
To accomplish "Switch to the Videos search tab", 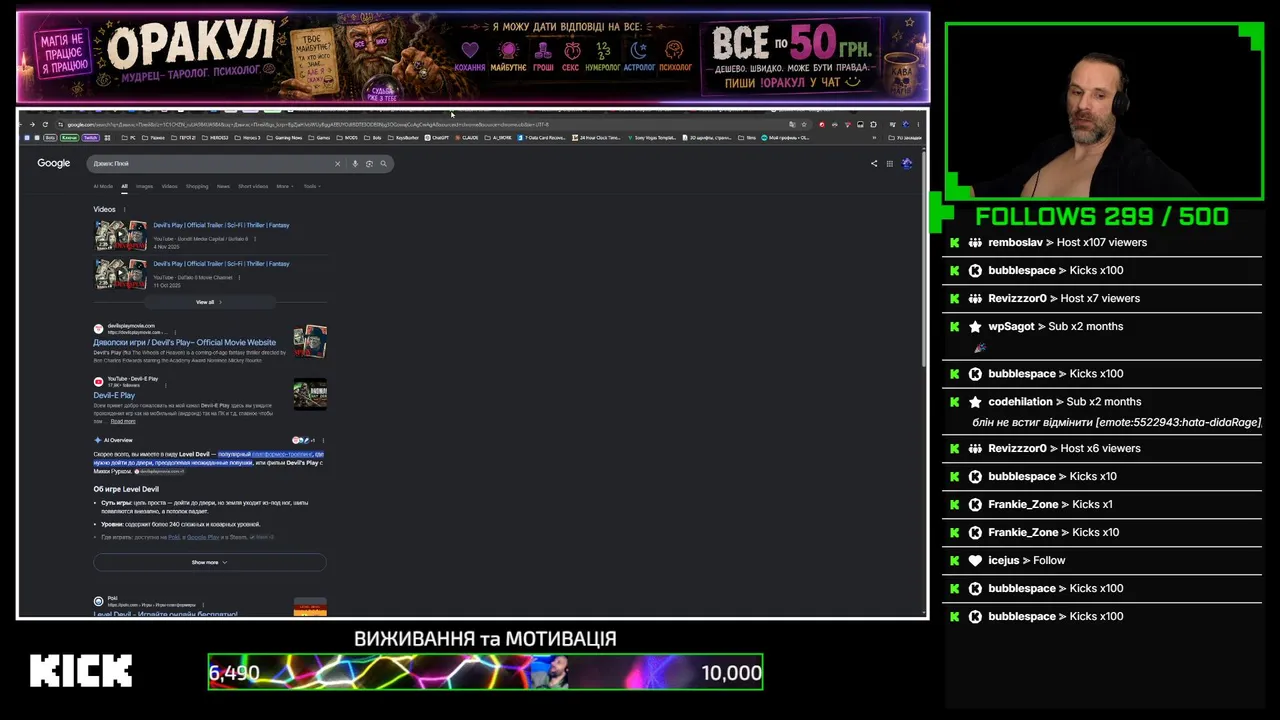I will click(170, 186).
